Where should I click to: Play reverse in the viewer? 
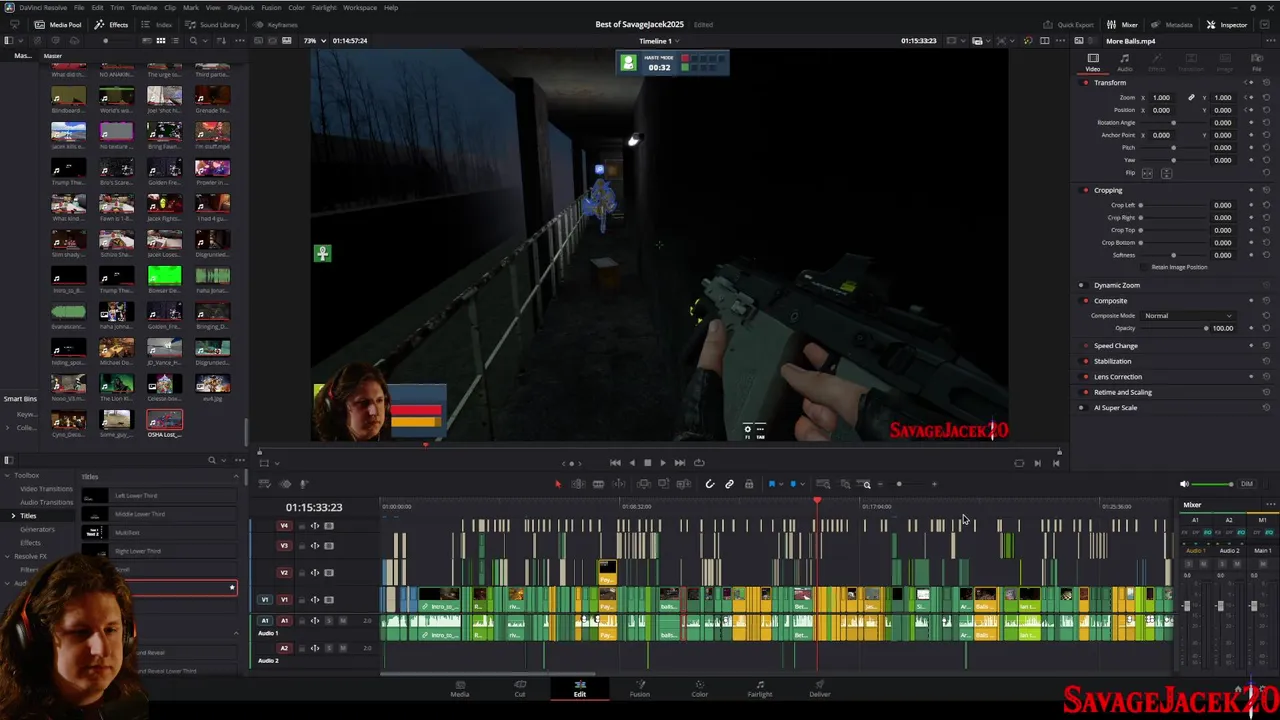(x=631, y=463)
